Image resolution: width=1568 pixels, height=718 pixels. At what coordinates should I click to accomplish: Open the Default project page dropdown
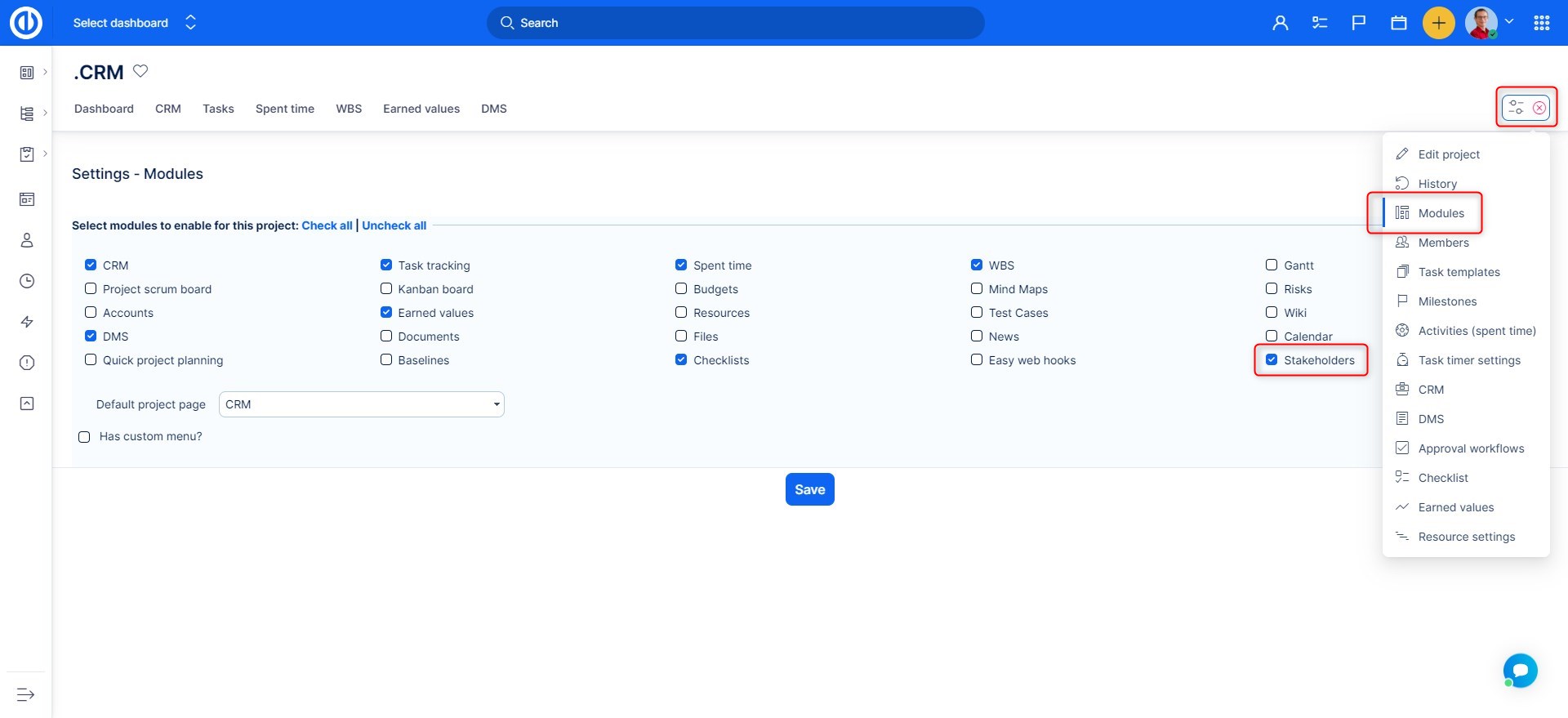pos(361,404)
